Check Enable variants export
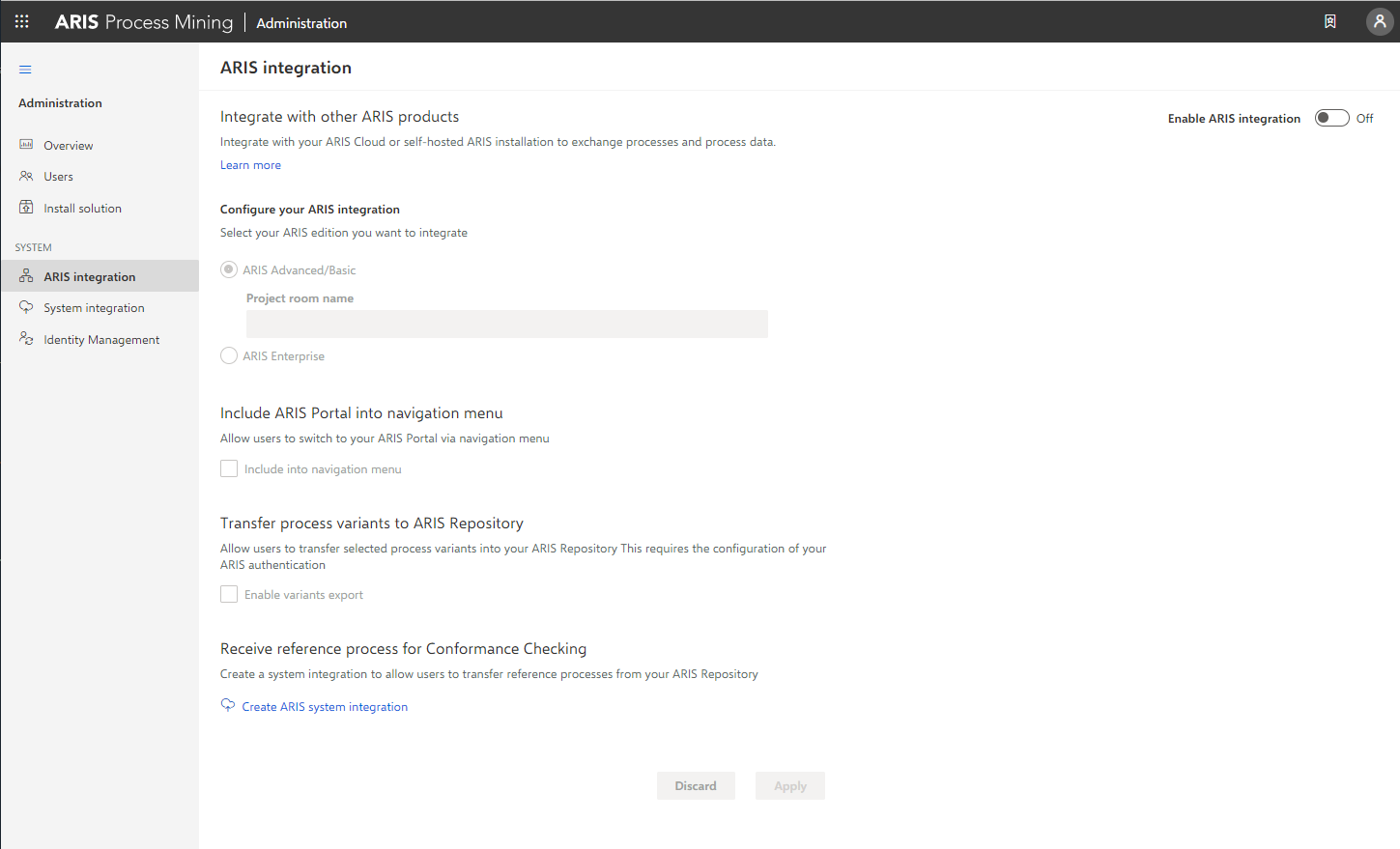Screen dimensions: 1400x849 (229, 594)
